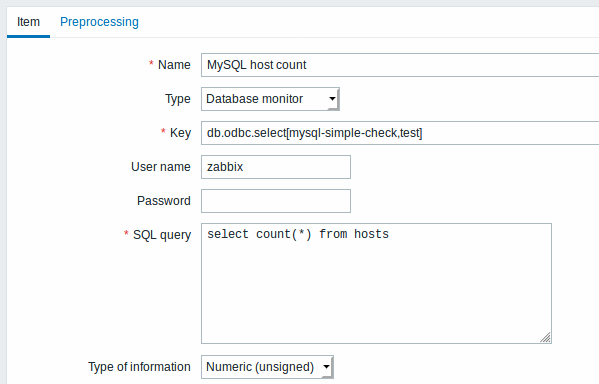Click the Key field with db.odbc.select
Image resolution: width=599 pixels, height=384 pixels.
[x=400, y=133]
